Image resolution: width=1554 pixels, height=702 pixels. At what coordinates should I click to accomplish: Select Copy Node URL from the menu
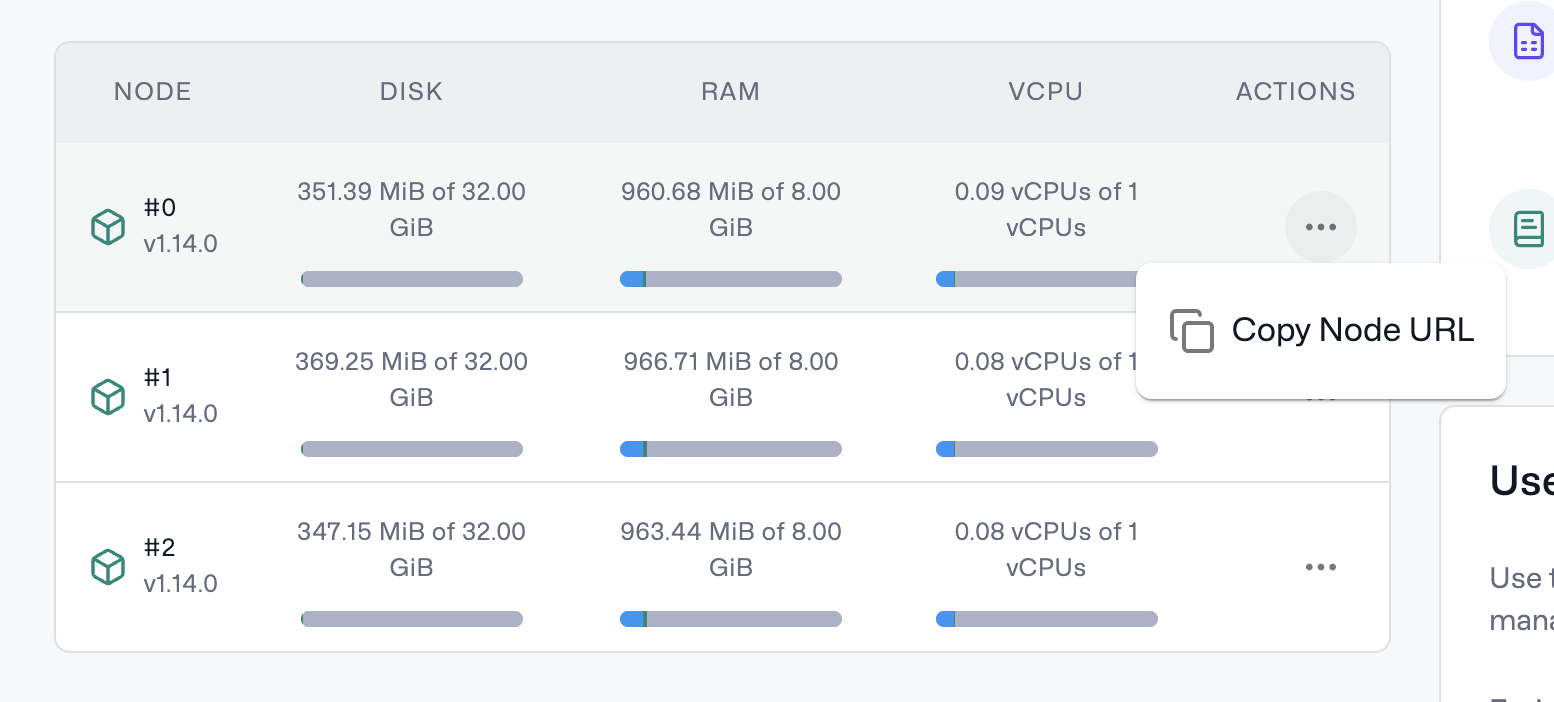tap(1352, 330)
